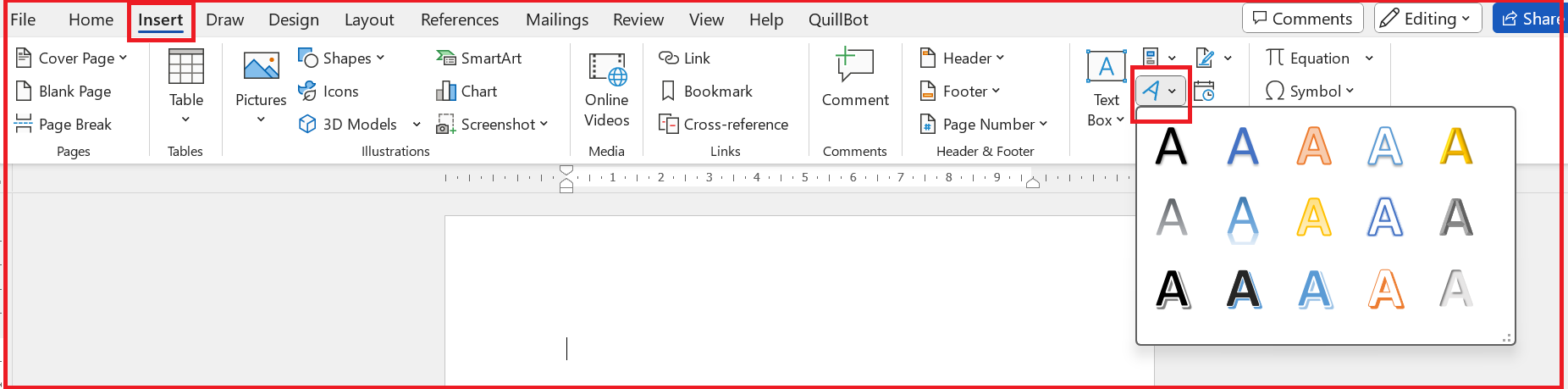This screenshot has width=1568, height=389.
Task: Open the File tab
Action: [x=23, y=19]
